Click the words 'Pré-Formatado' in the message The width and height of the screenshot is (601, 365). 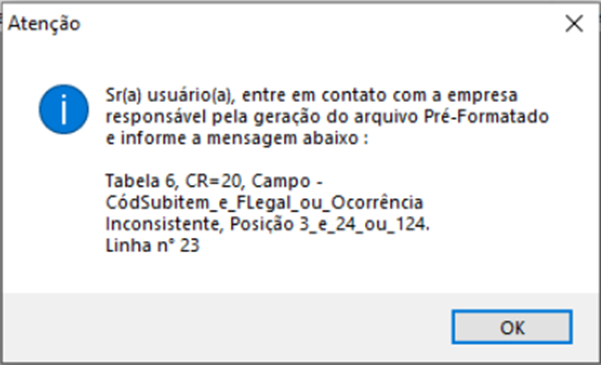(x=486, y=117)
